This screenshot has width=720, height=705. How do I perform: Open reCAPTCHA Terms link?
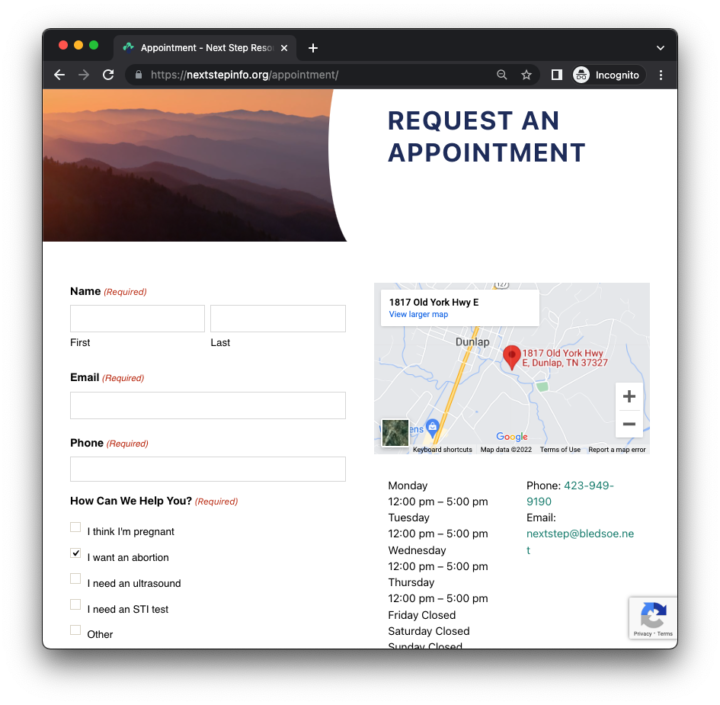pyautogui.click(x=664, y=634)
